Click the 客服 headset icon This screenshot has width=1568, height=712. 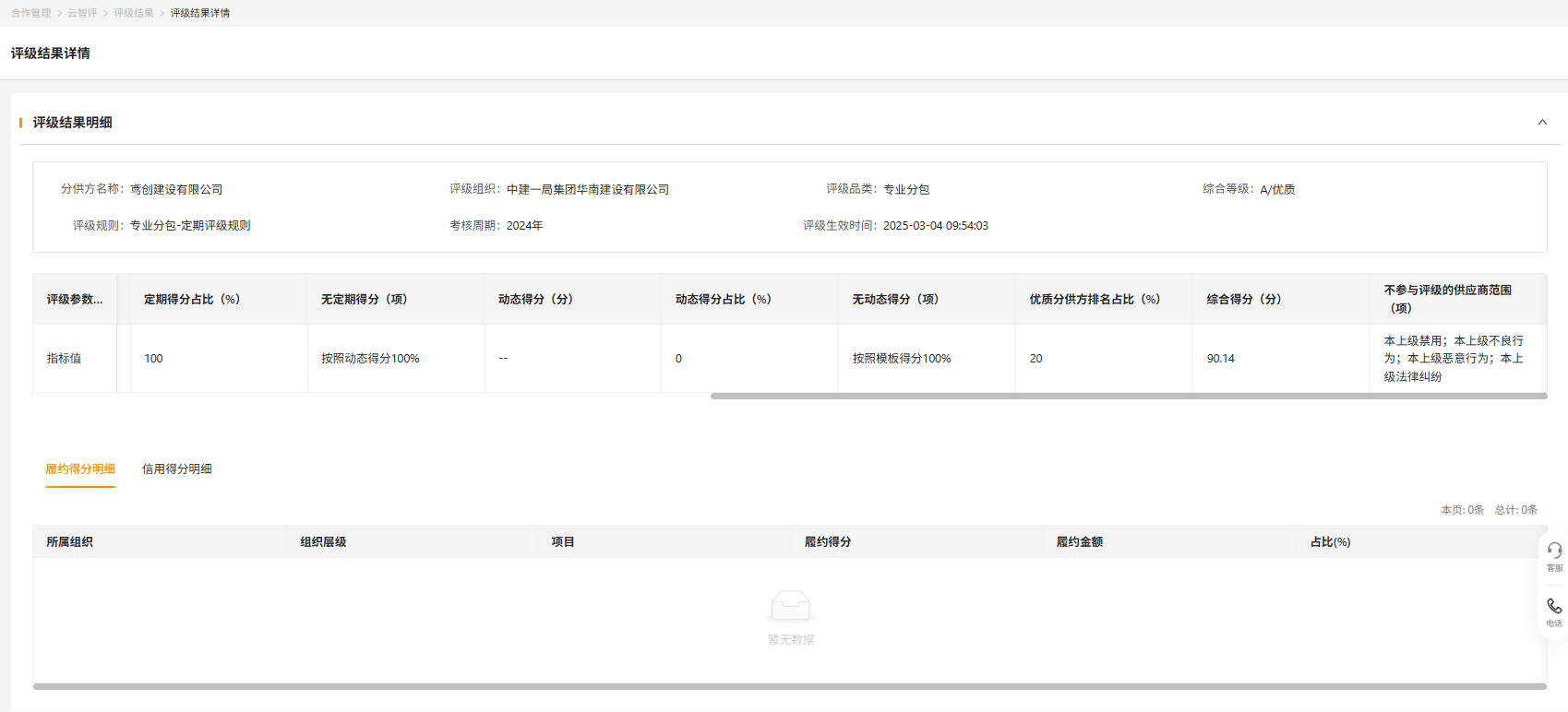click(1554, 552)
